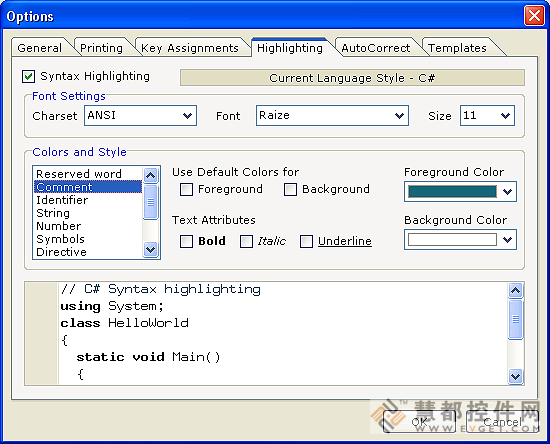Open the Background Color dropdown arrow

pos(507,240)
